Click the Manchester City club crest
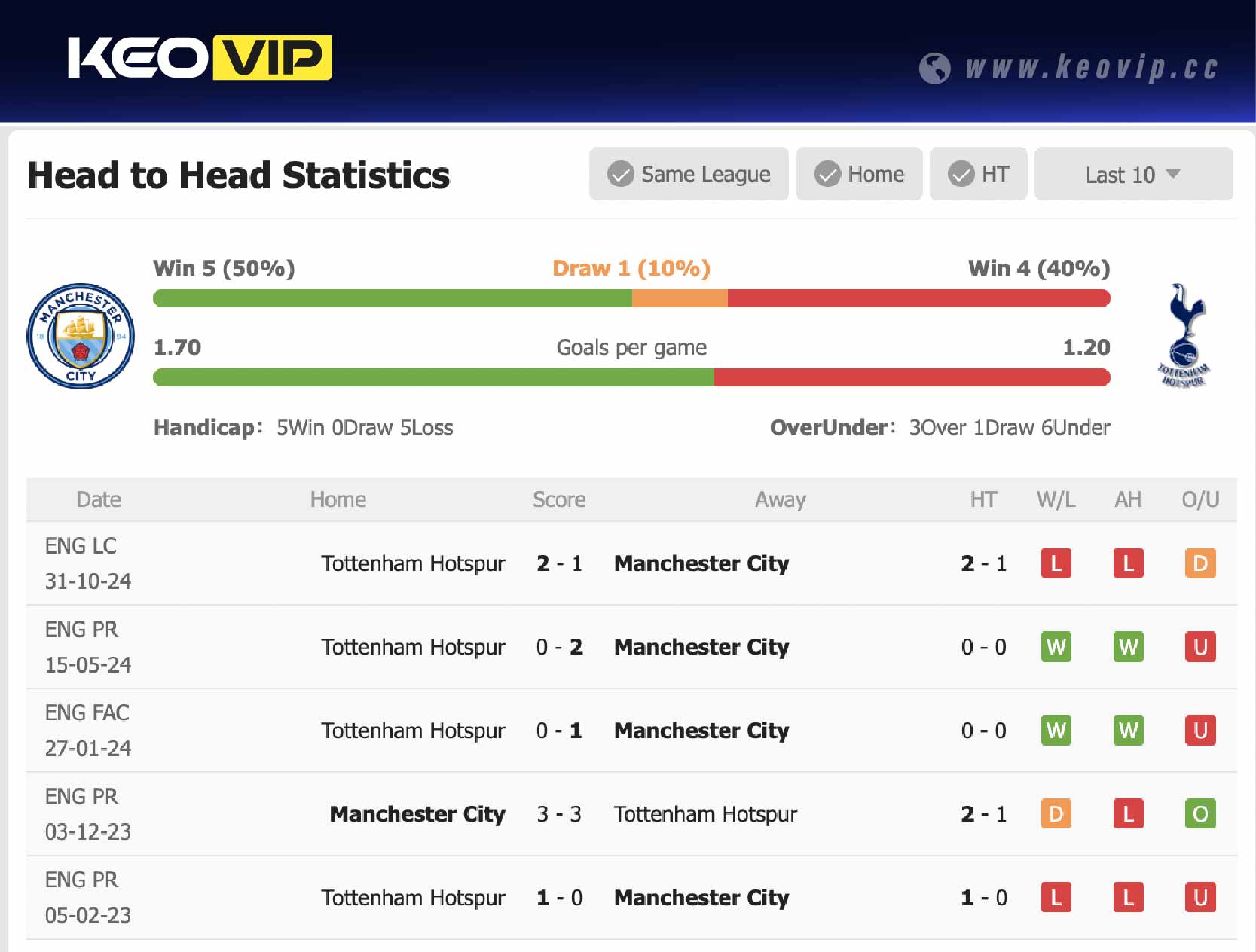This screenshot has height=952, width=1256. [x=81, y=336]
